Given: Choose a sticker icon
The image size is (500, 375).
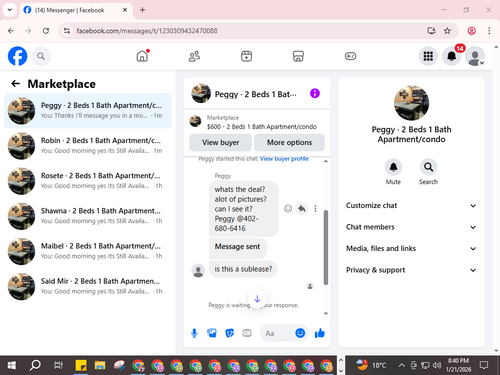Looking at the screenshot, I should (229, 333).
